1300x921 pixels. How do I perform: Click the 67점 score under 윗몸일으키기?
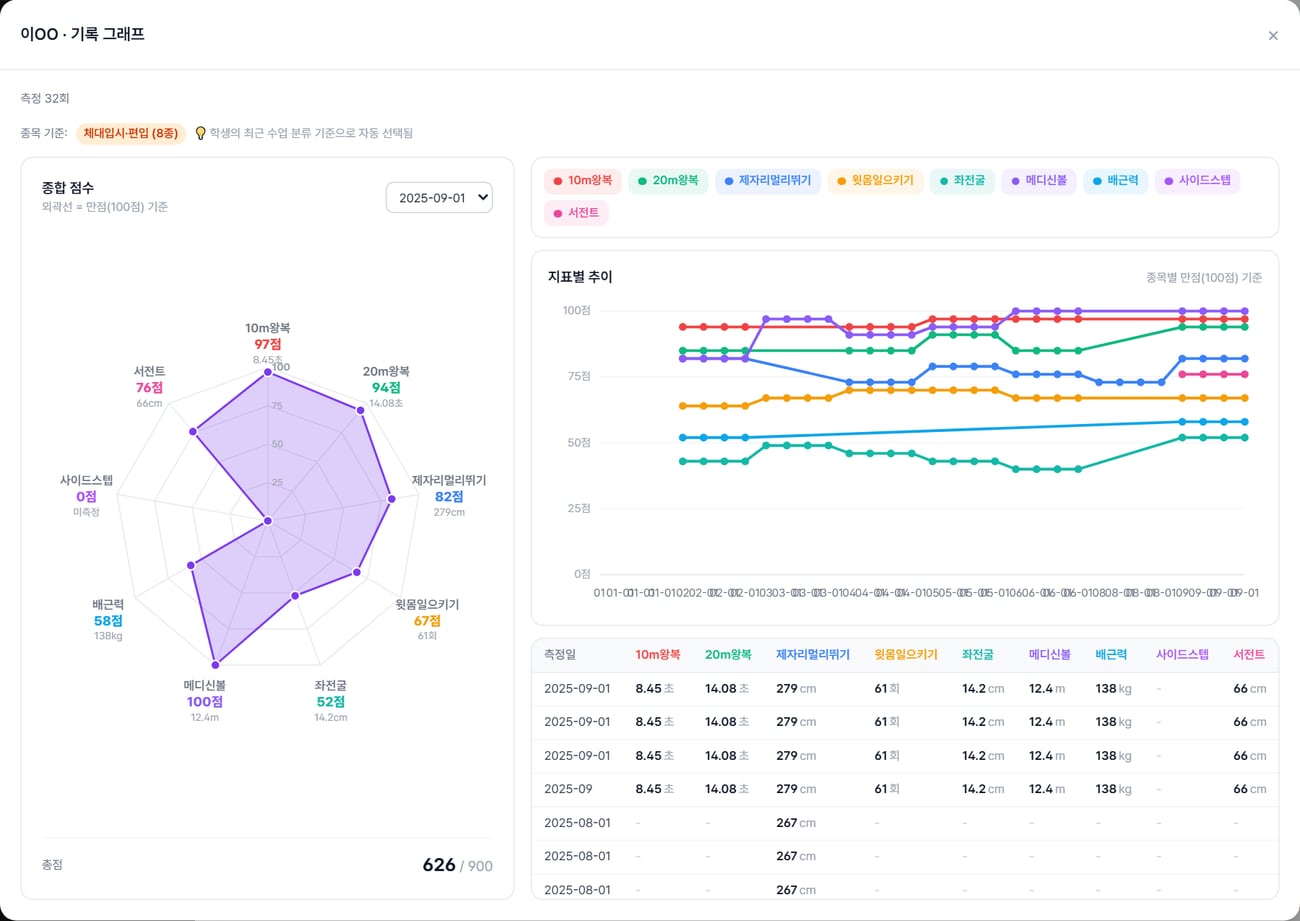pyautogui.click(x=427, y=621)
